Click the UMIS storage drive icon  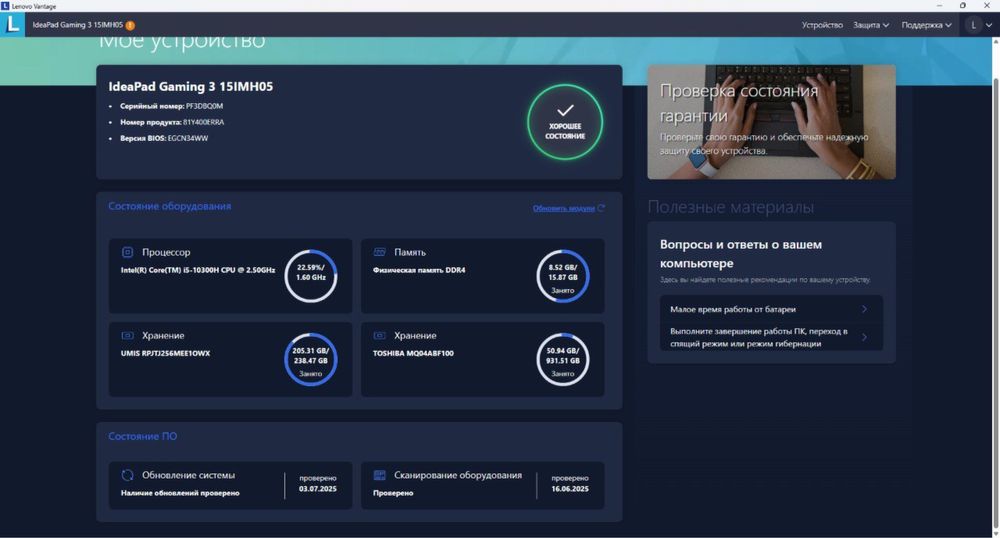[x=128, y=335]
